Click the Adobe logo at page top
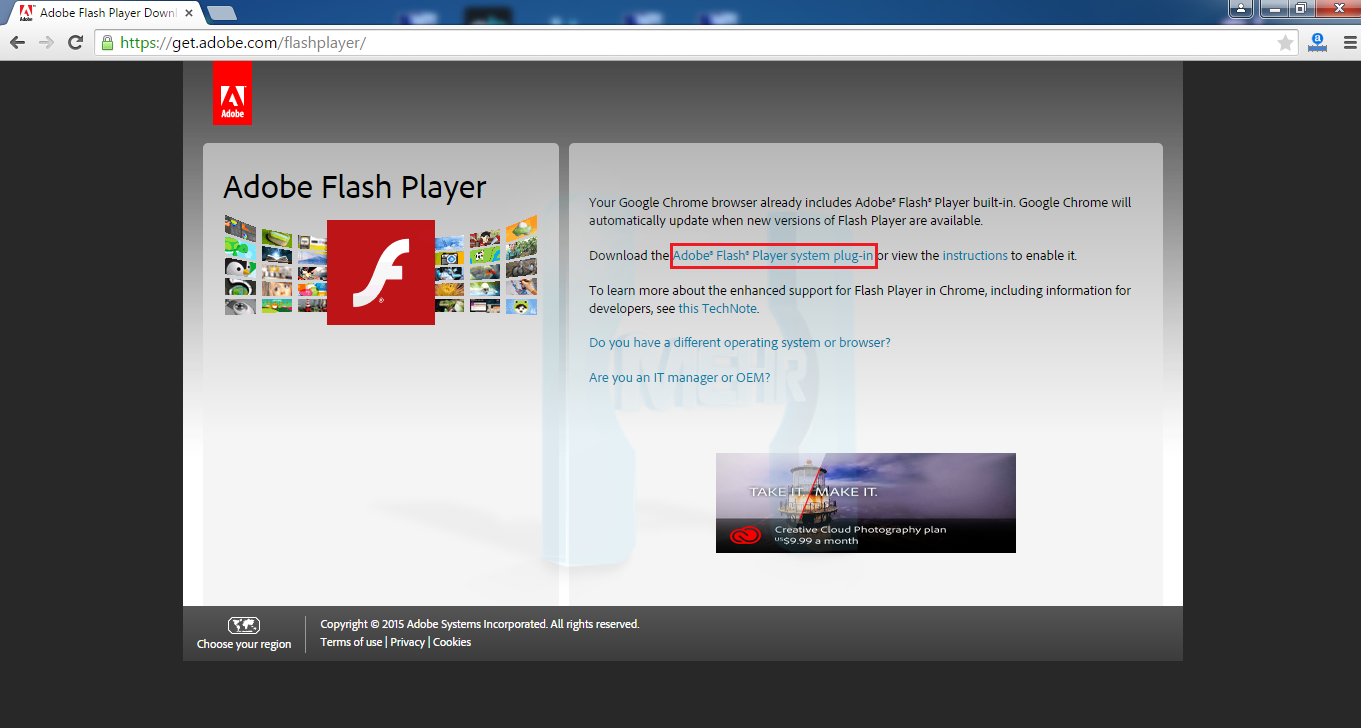This screenshot has height=728, width=1361. coord(232,93)
